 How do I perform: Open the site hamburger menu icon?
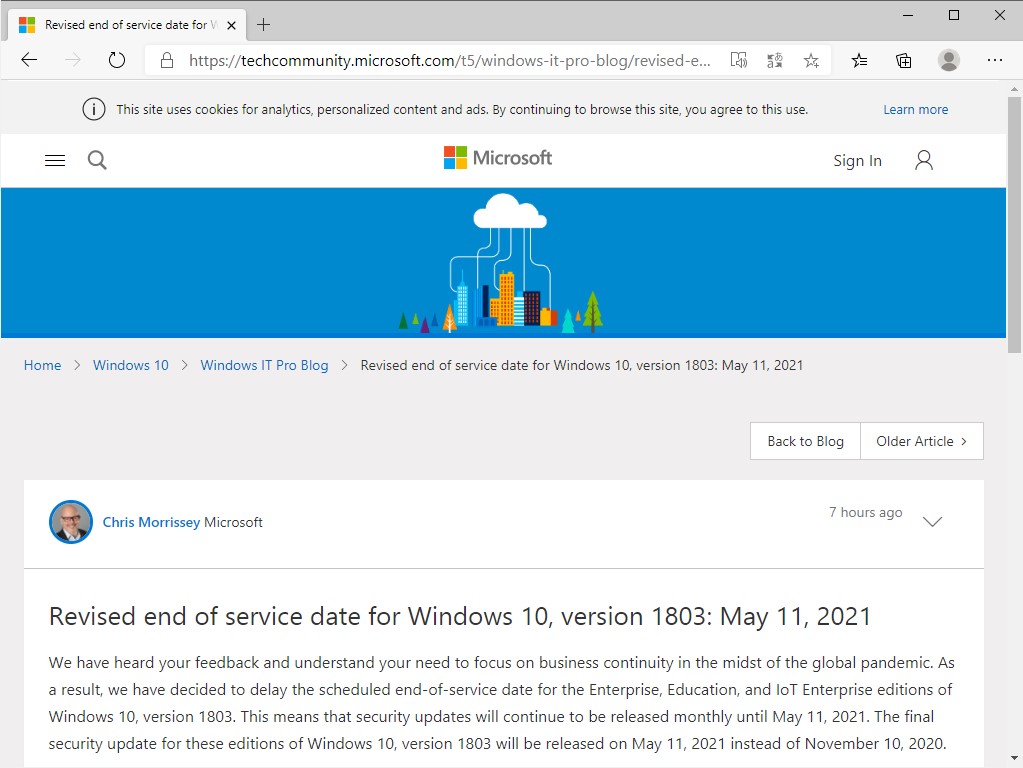pyautogui.click(x=54, y=159)
